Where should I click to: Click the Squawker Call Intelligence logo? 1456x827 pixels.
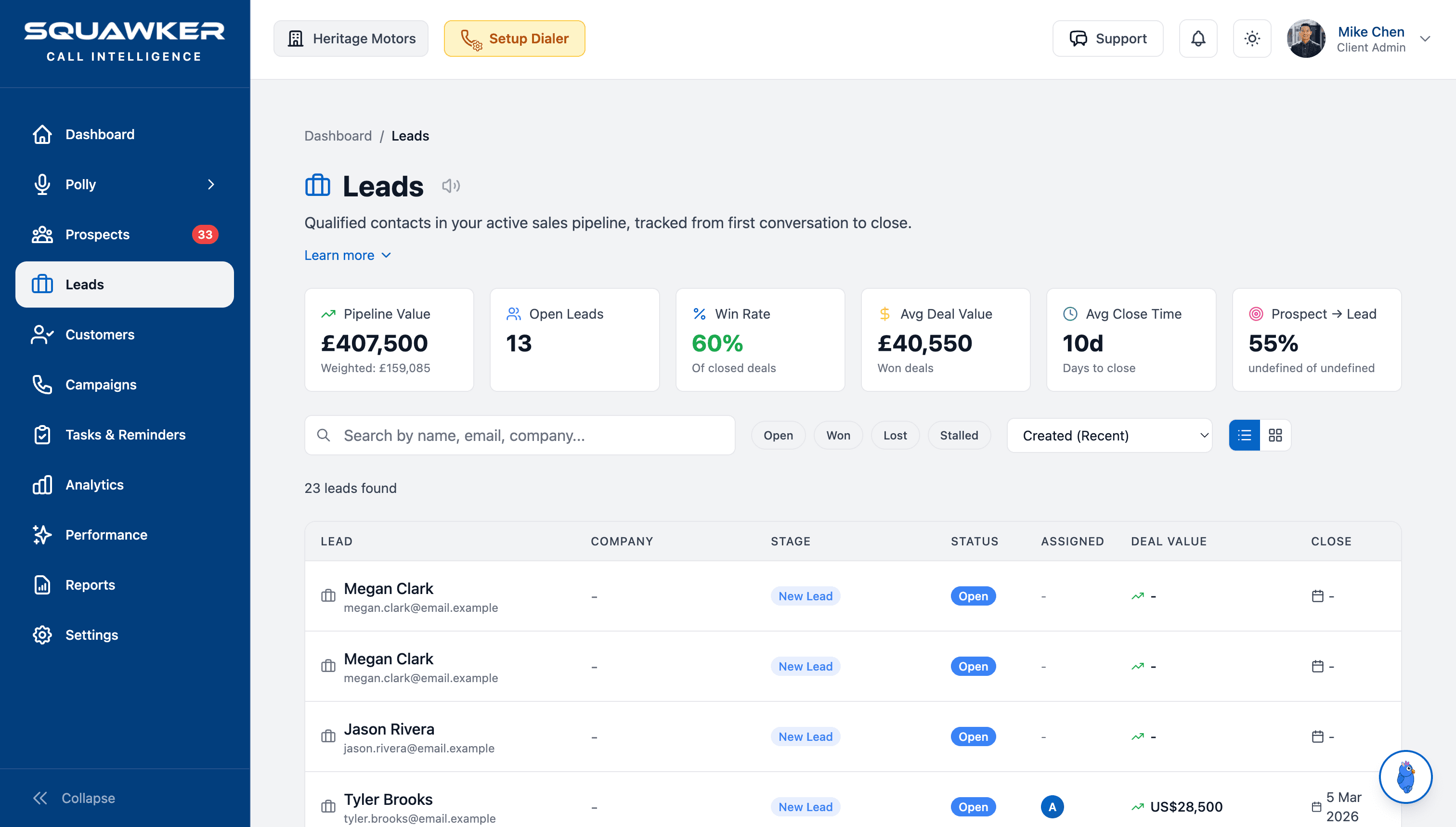[x=124, y=41]
